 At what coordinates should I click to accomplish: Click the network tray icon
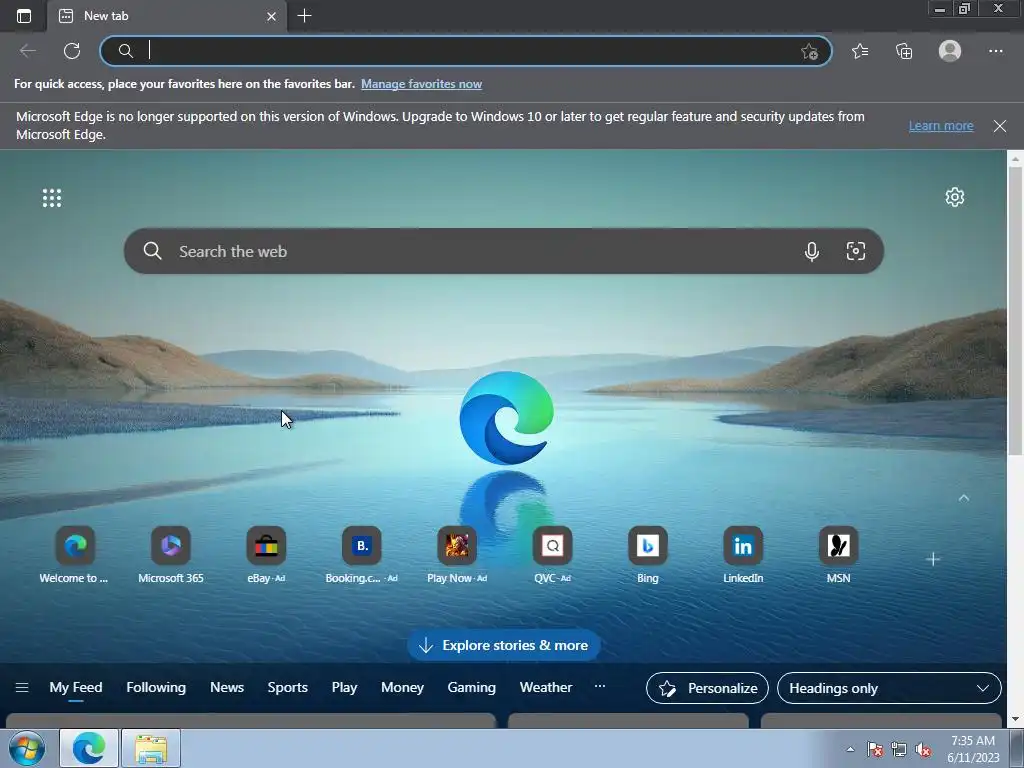899,750
